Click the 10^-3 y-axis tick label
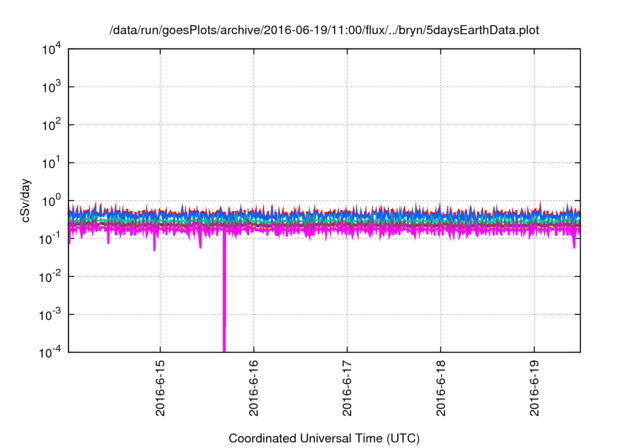The image size is (640, 448). click(50, 315)
